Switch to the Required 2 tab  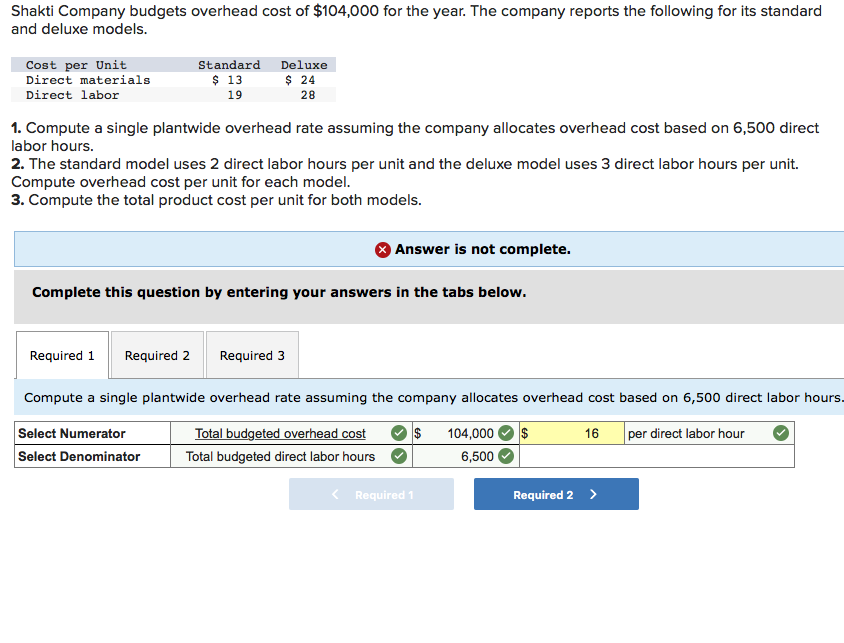point(157,355)
